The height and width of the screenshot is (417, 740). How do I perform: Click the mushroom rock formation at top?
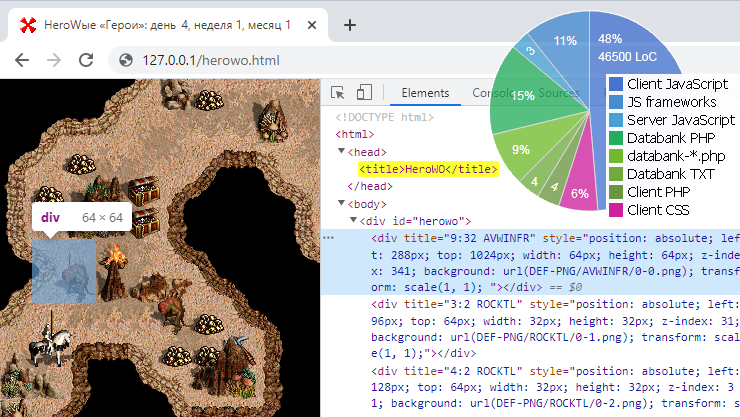pos(273,122)
